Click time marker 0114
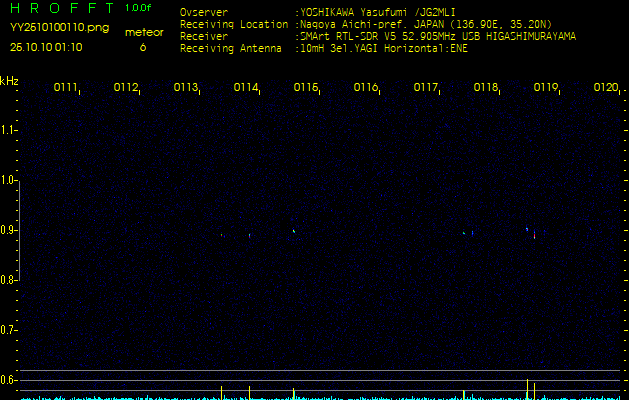This screenshot has height=400, width=629. pyautogui.click(x=246, y=87)
